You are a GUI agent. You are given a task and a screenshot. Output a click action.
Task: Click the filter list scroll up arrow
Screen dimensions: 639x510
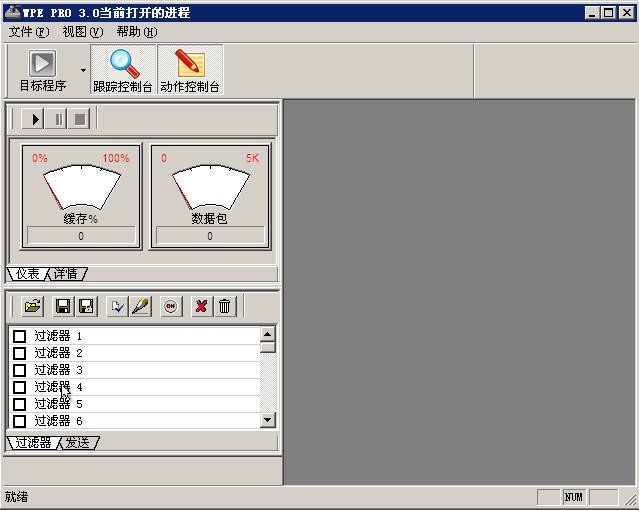coord(267,334)
